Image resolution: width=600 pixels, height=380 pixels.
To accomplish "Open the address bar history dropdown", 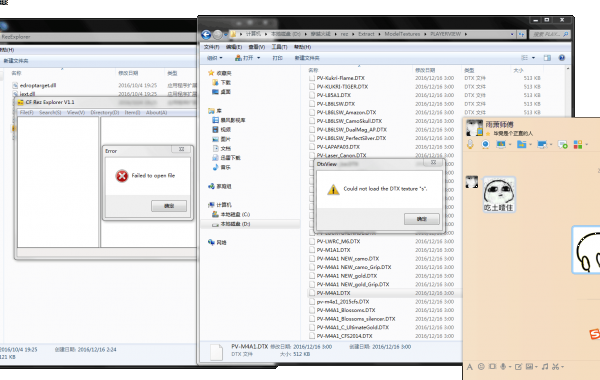I will (x=512, y=34).
